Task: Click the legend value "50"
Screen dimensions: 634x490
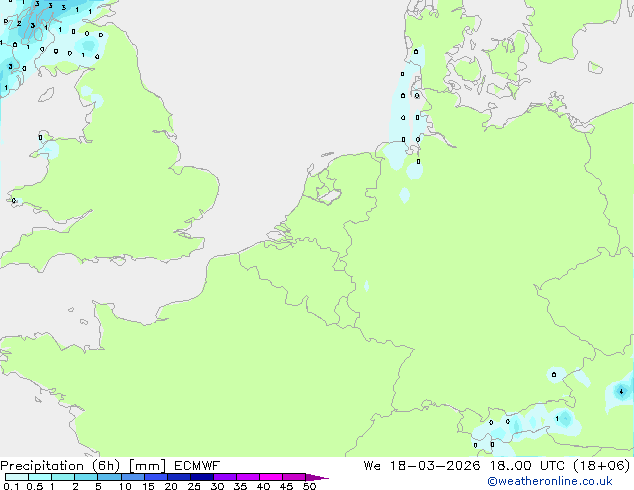Action: [x=310, y=486]
